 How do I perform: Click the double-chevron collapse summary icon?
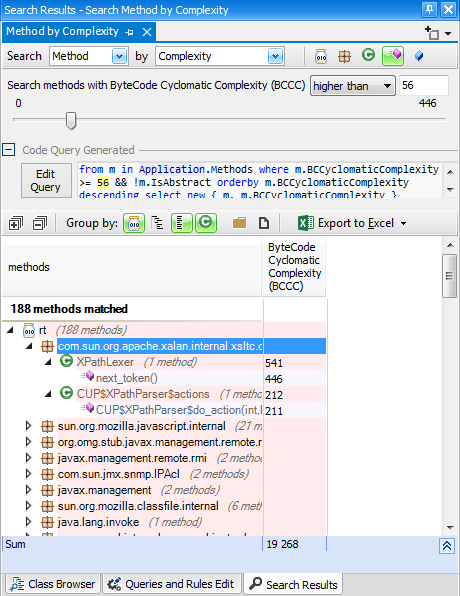click(447, 546)
